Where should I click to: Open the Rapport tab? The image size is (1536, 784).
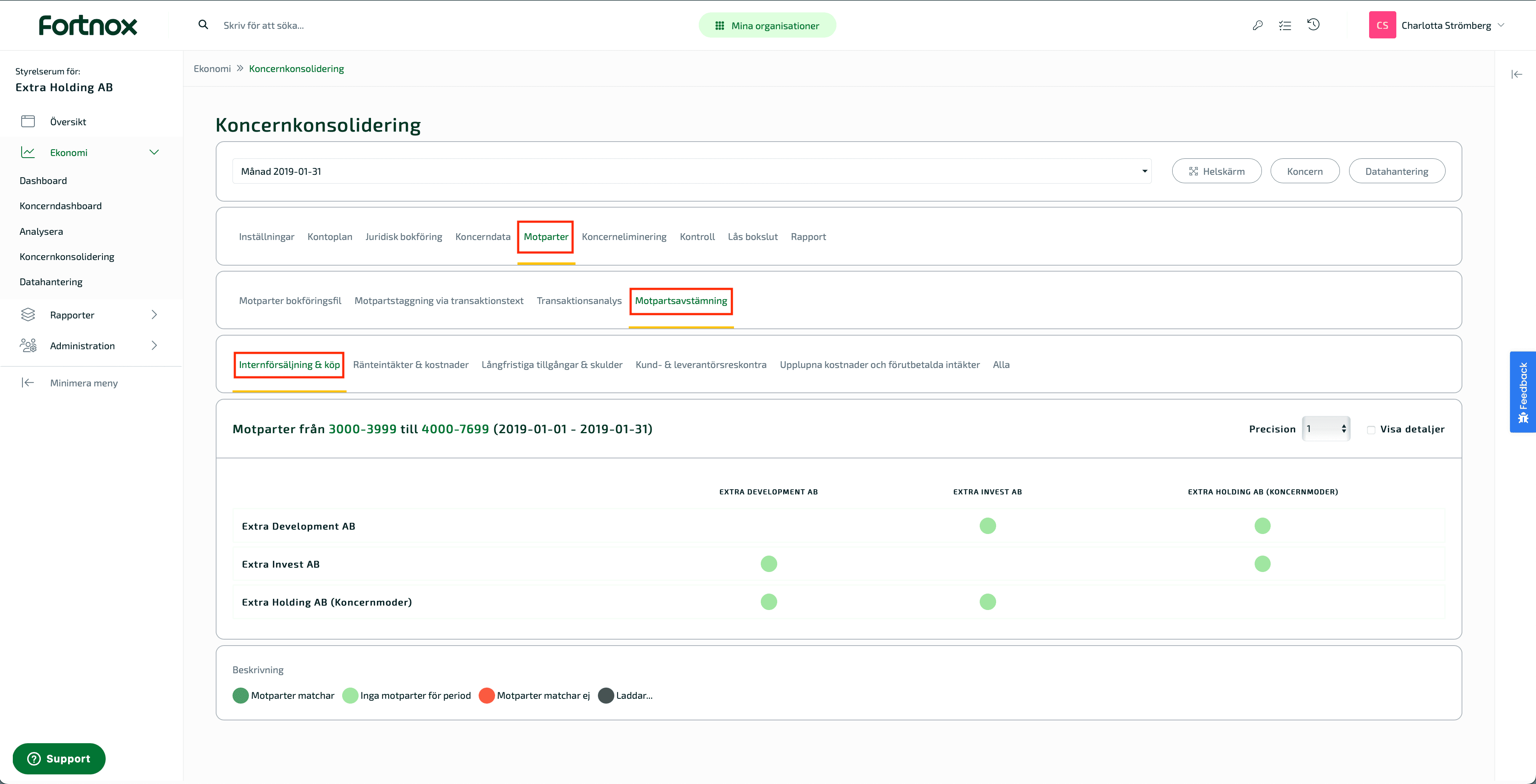[808, 236]
